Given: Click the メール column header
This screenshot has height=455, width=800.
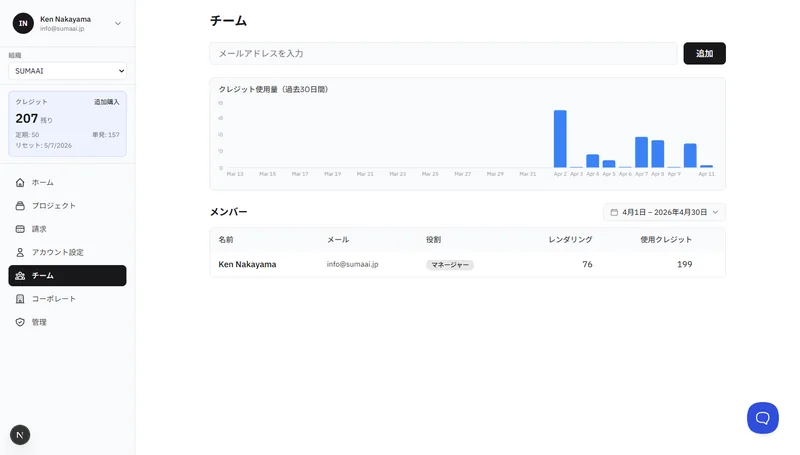Looking at the screenshot, I should [x=338, y=239].
